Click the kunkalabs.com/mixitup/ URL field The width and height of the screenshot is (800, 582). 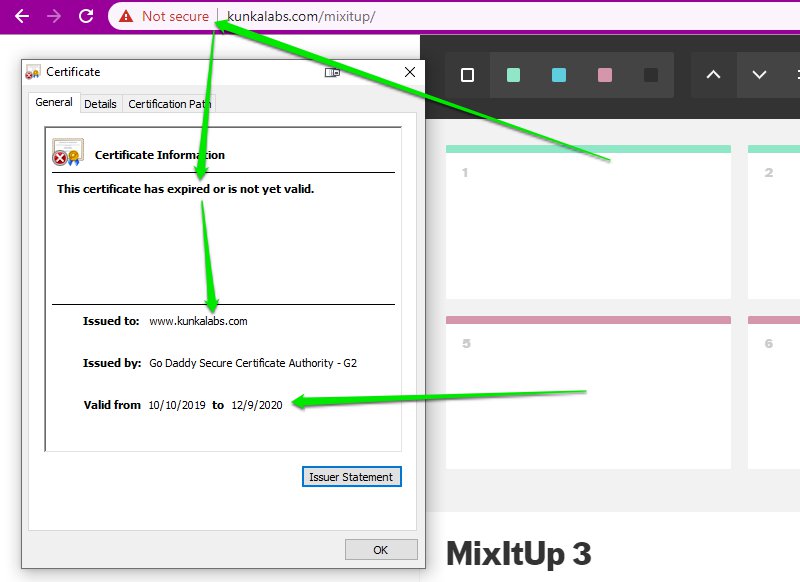pos(301,16)
